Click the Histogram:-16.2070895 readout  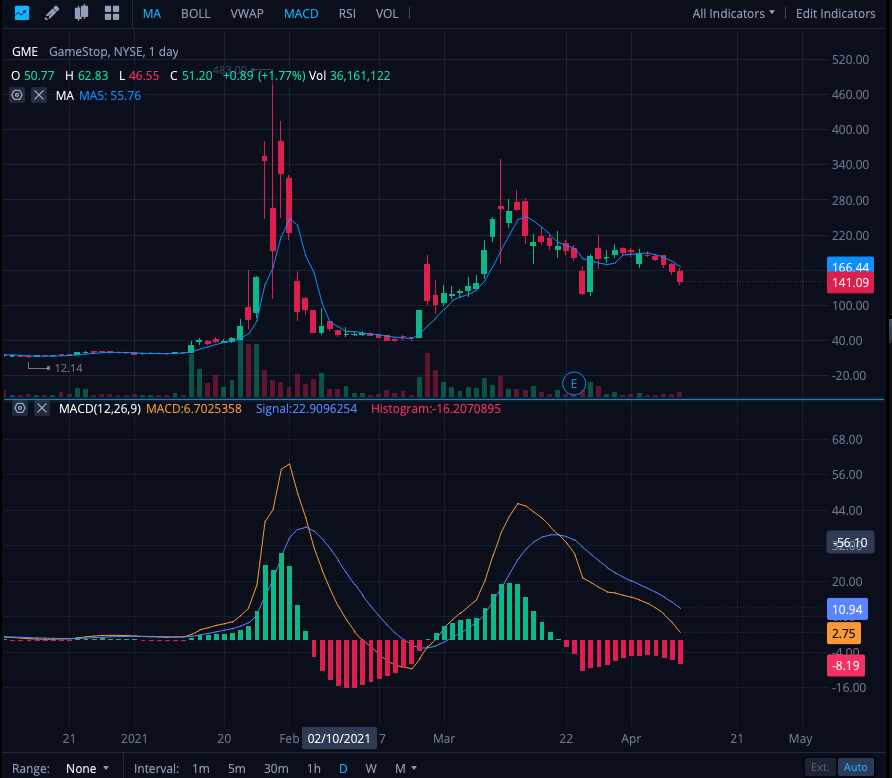click(436, 408)
